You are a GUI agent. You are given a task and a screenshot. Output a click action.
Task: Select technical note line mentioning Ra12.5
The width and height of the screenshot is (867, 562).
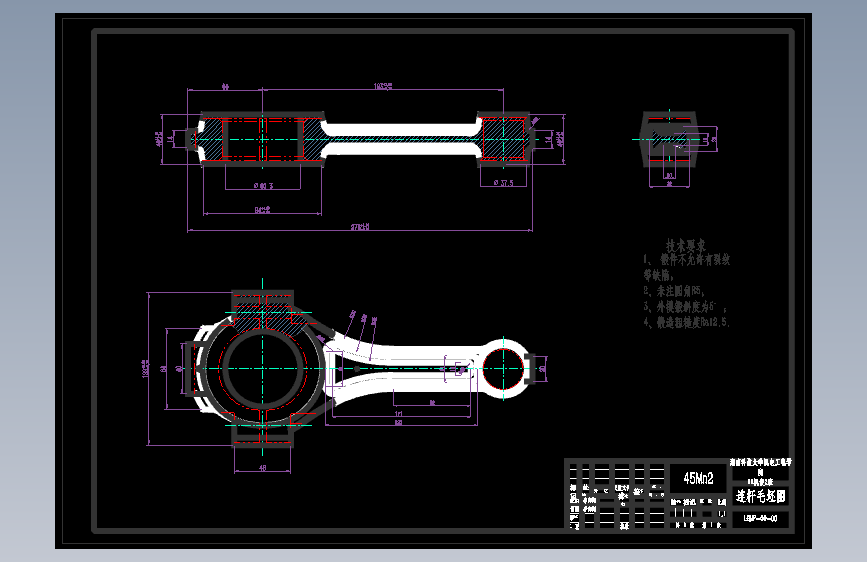click(687, 322)
